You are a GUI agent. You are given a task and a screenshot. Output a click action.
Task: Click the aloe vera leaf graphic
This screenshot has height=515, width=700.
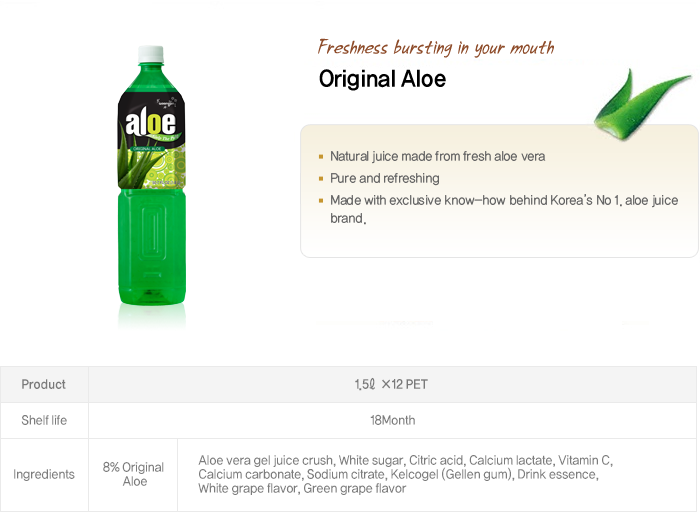pos(642,104)
